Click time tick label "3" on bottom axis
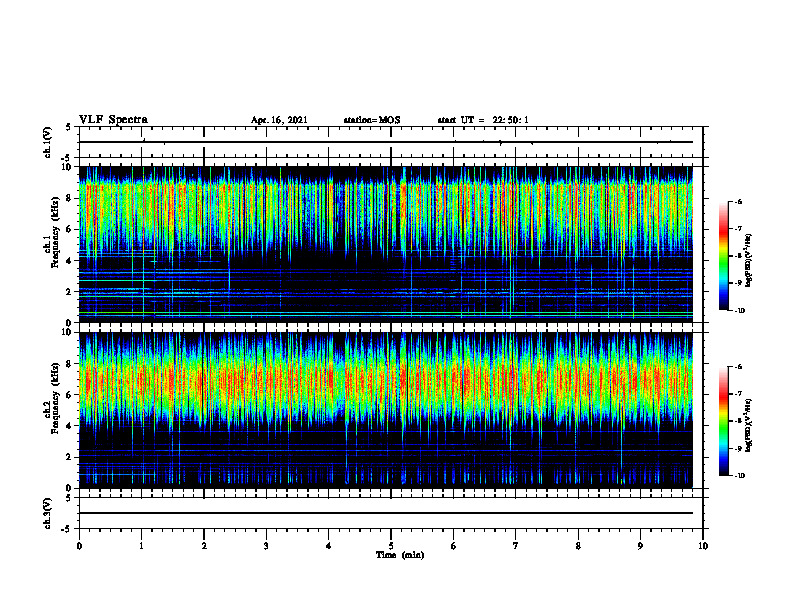The width and height of the screenshot is (792, 612). 266,546
